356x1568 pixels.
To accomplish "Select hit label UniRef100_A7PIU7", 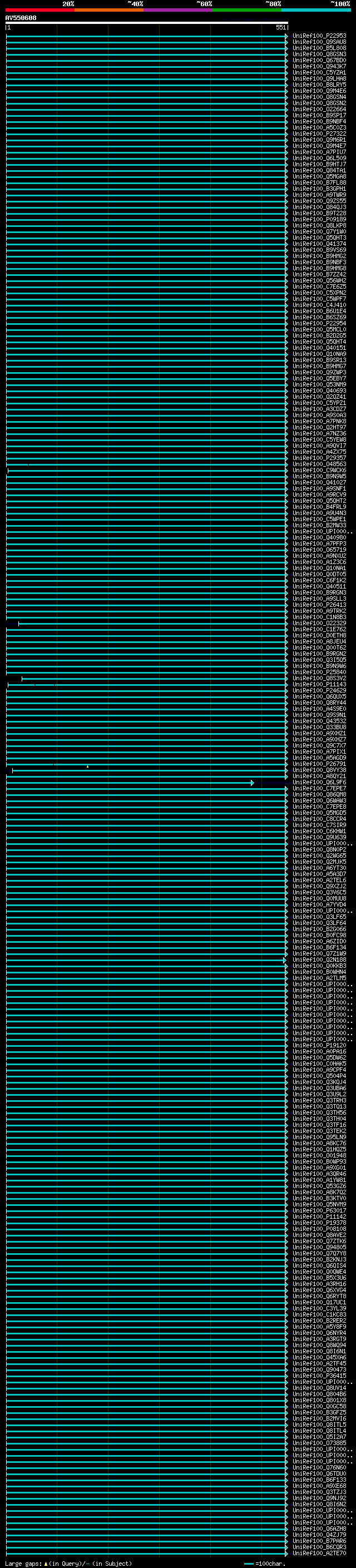I will tap(319, 152).
